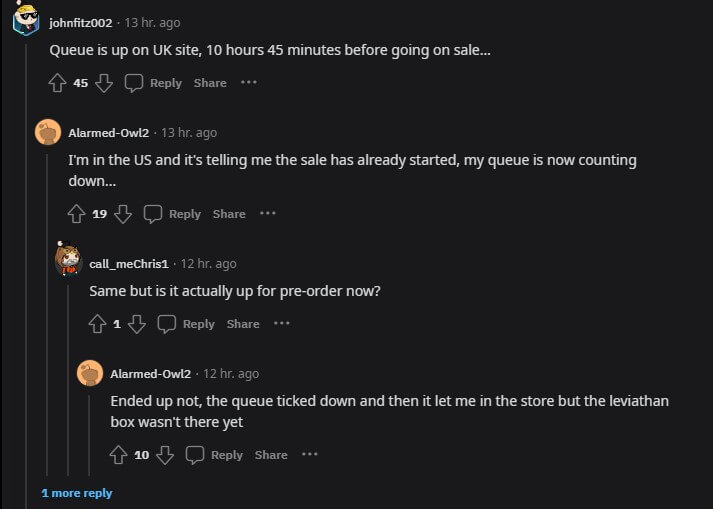This screenshot has height=509, width=713.
Task: Share the leviathan box comment
Action: [x=271, y=455]
